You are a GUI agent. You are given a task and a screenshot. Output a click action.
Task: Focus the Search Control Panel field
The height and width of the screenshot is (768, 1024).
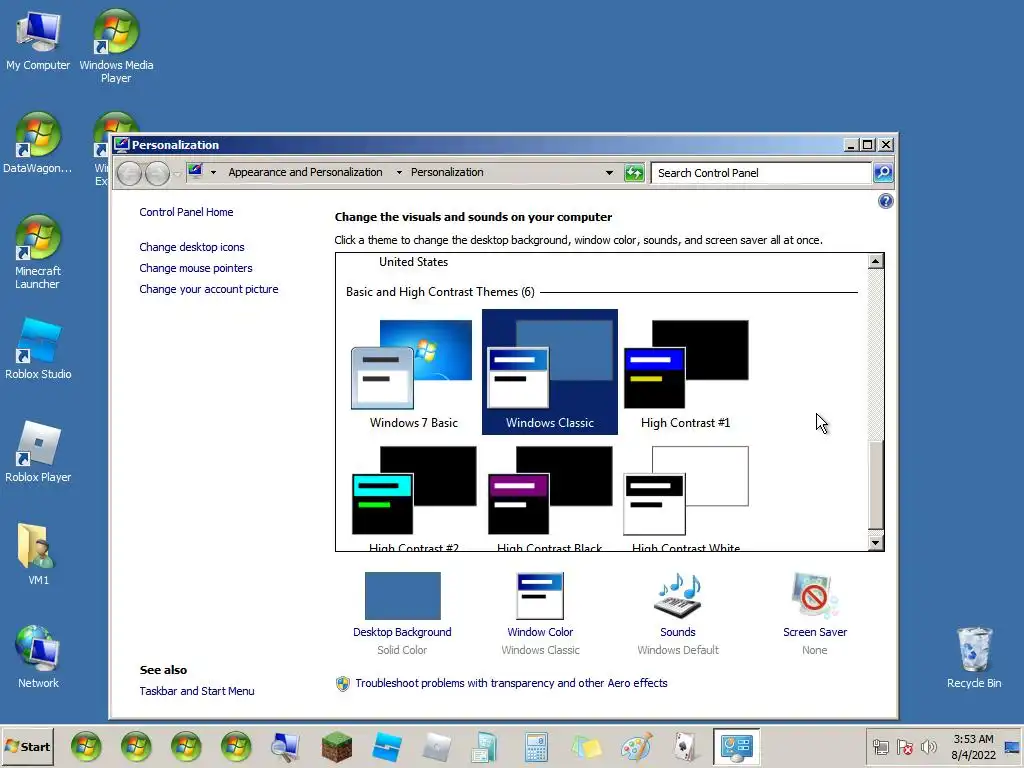pyautogui.click(x=761, y=173)
